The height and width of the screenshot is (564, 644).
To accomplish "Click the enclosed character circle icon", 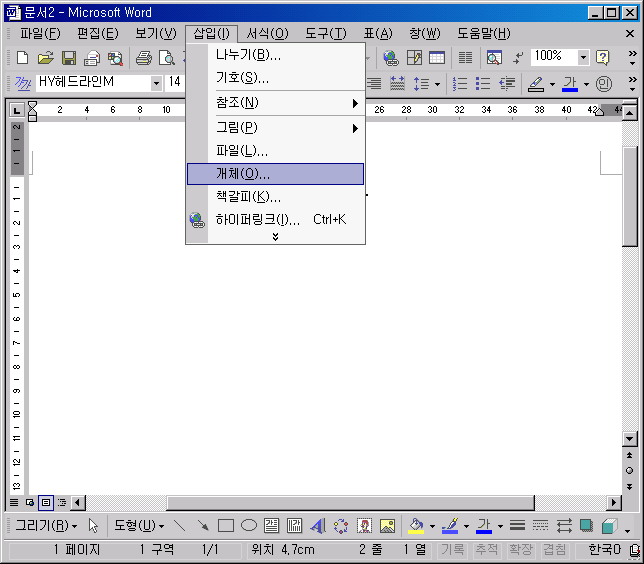I will coord(604,84).
